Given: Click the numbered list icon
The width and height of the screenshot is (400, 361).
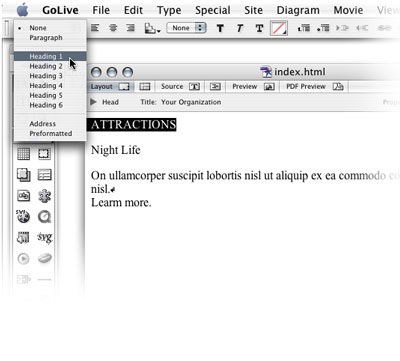Looking at the screenshot, I should (304, 28).
